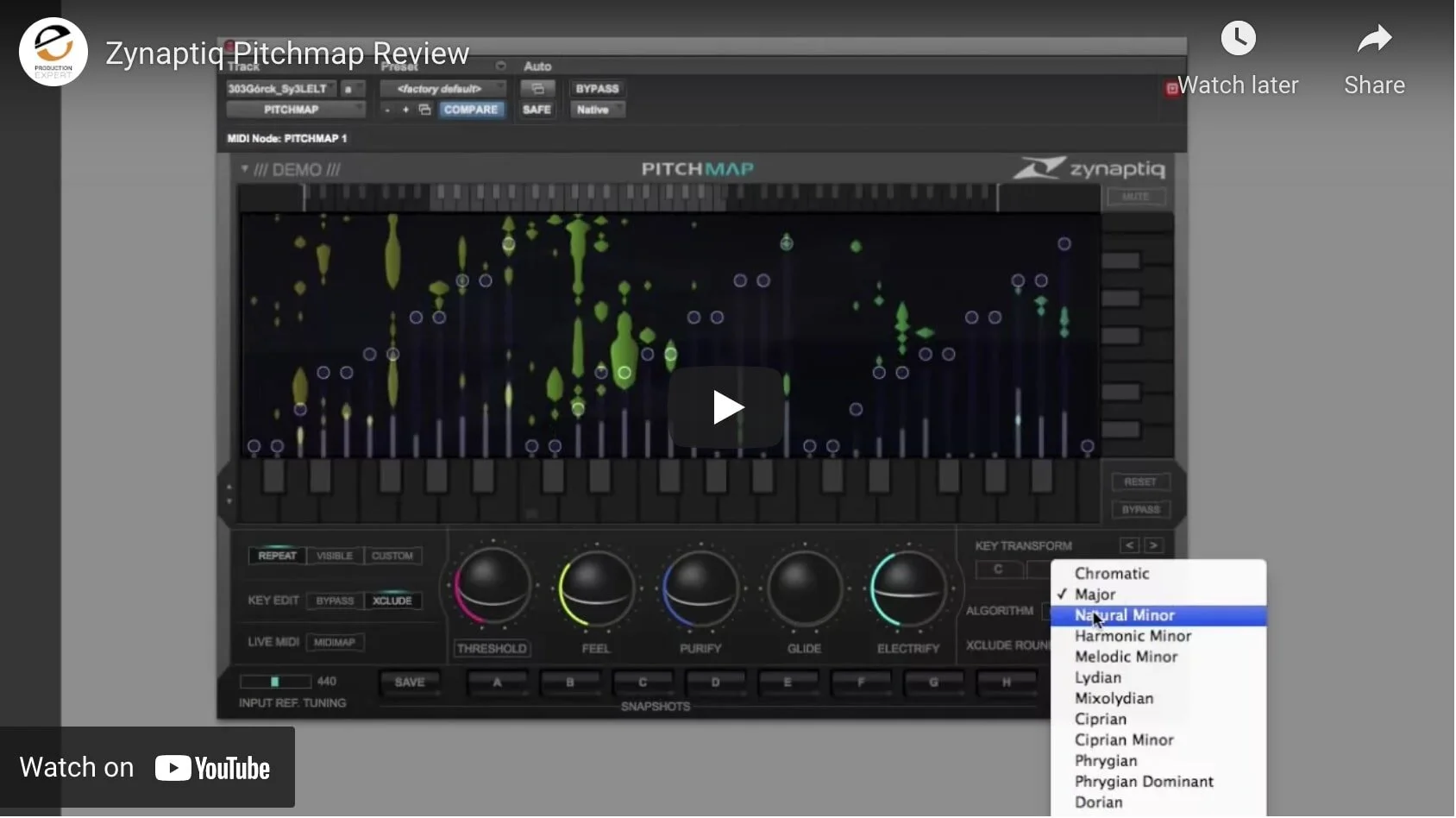Screen dimensions: 1456x818
Task: Toggle the plugin BYPASS button below RESET
Action: (1139, 509)
